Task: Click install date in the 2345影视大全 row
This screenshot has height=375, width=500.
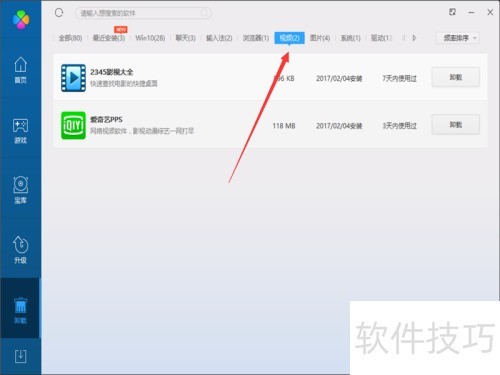Action: coord(339,79)
